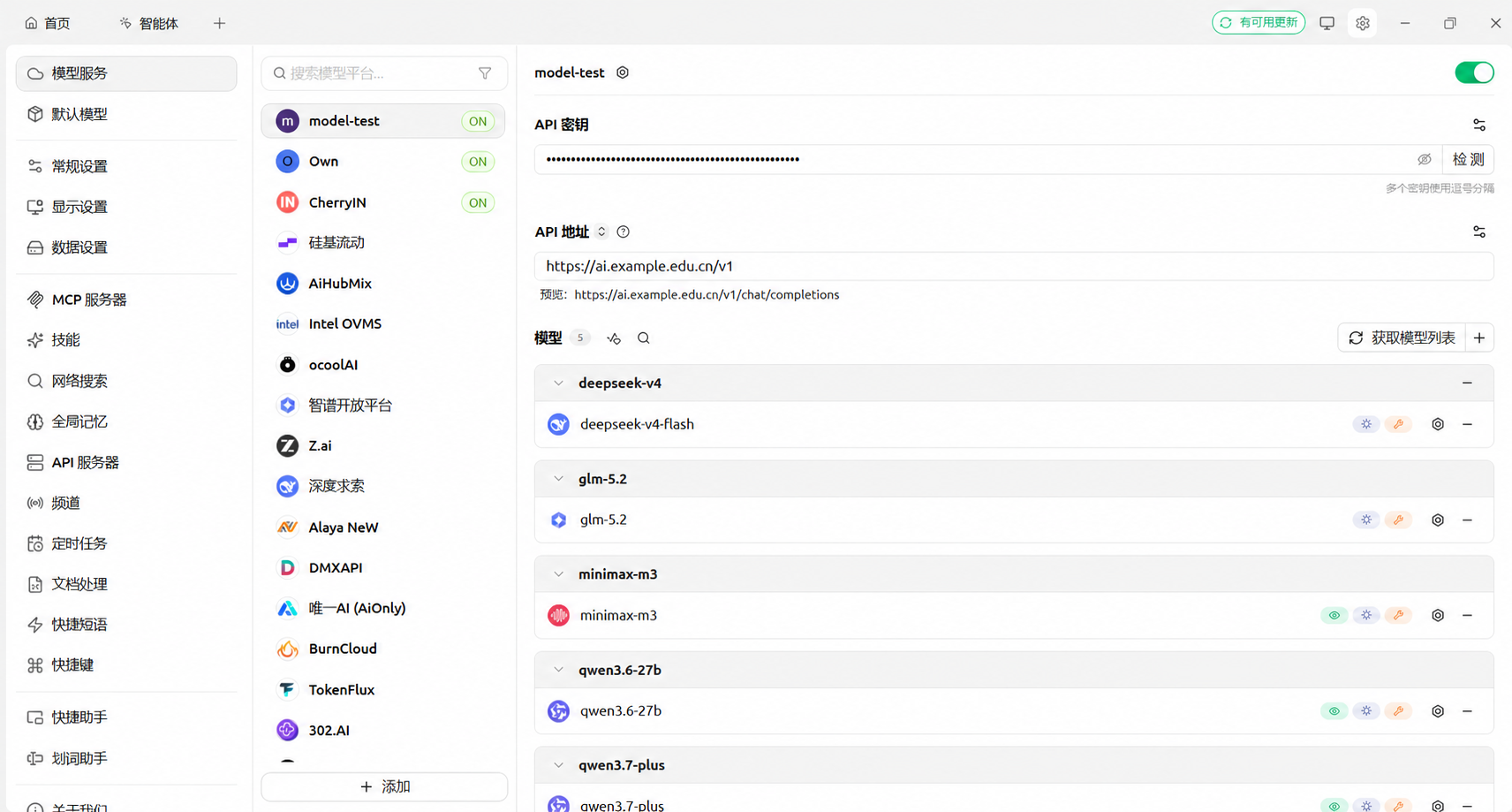The width and height of the screenshot is (1512, 812).
Task: Click the ON badge for CherryIN provider
Action: pyautogui.click(x=478, y=202)
